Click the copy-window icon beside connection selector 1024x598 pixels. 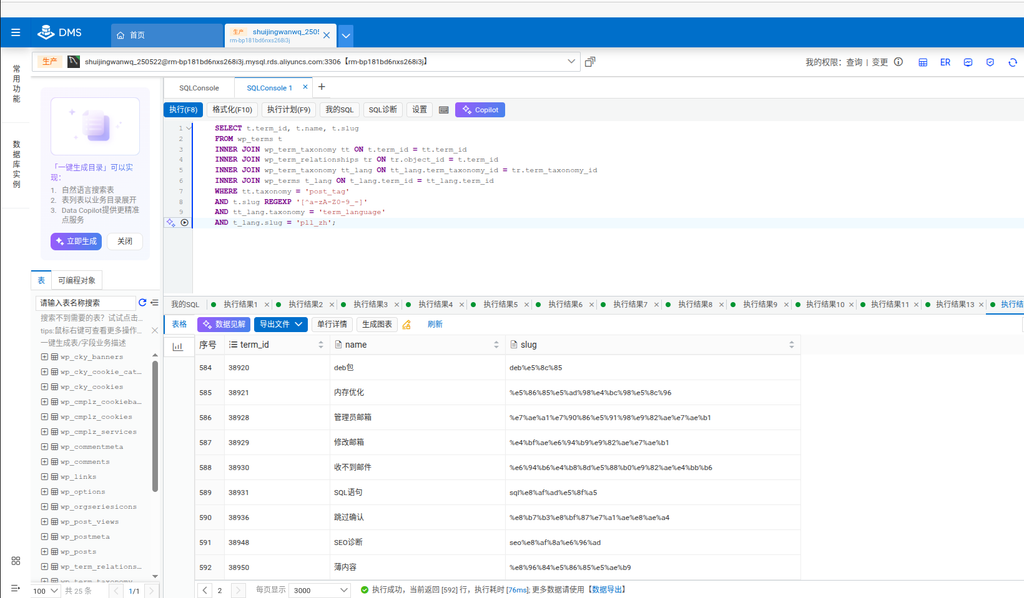590,62
